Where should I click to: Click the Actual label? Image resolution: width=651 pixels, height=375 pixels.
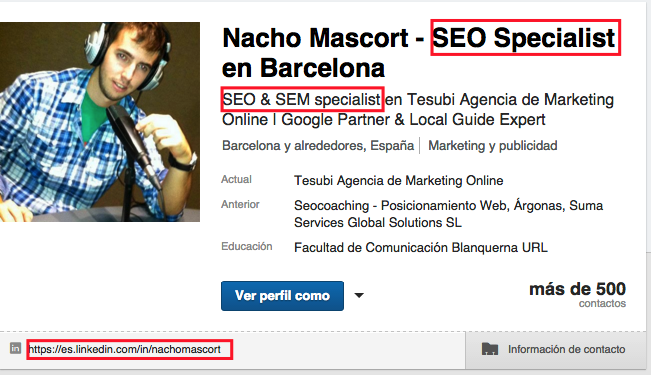pyautogui.click(x=236, y=179)
